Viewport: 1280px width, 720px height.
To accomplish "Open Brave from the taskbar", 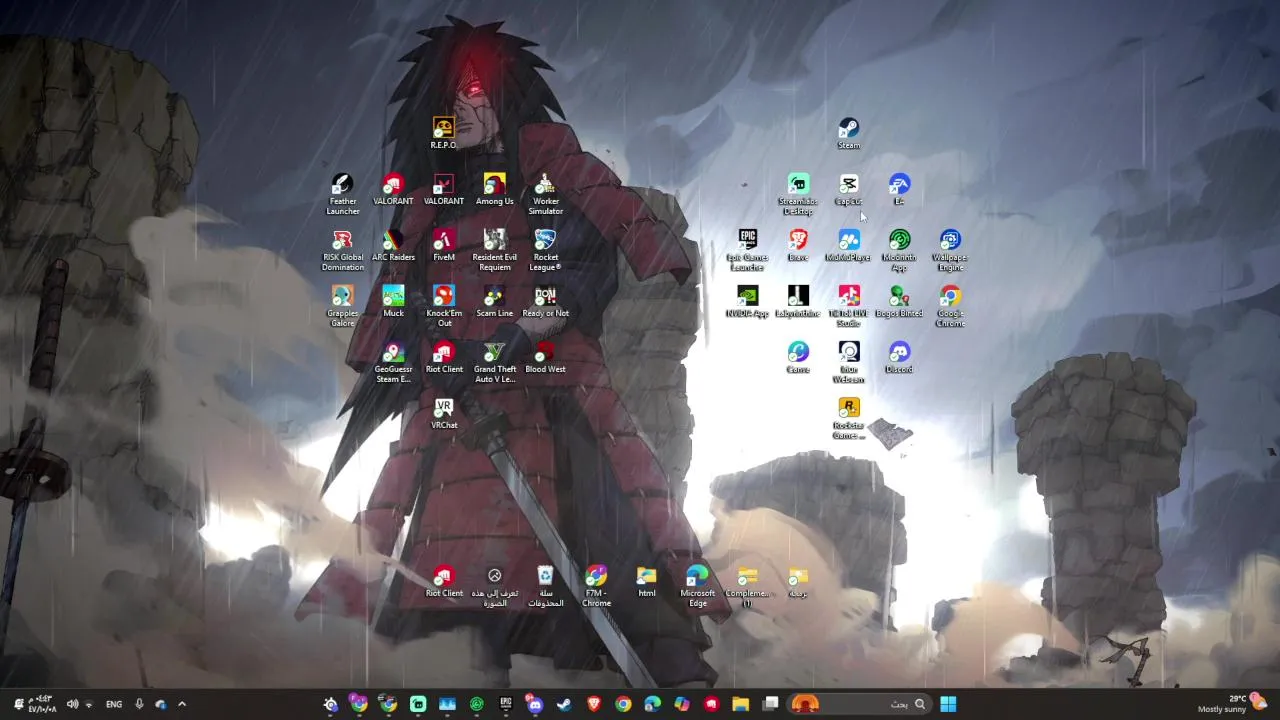I will point(594,704).
